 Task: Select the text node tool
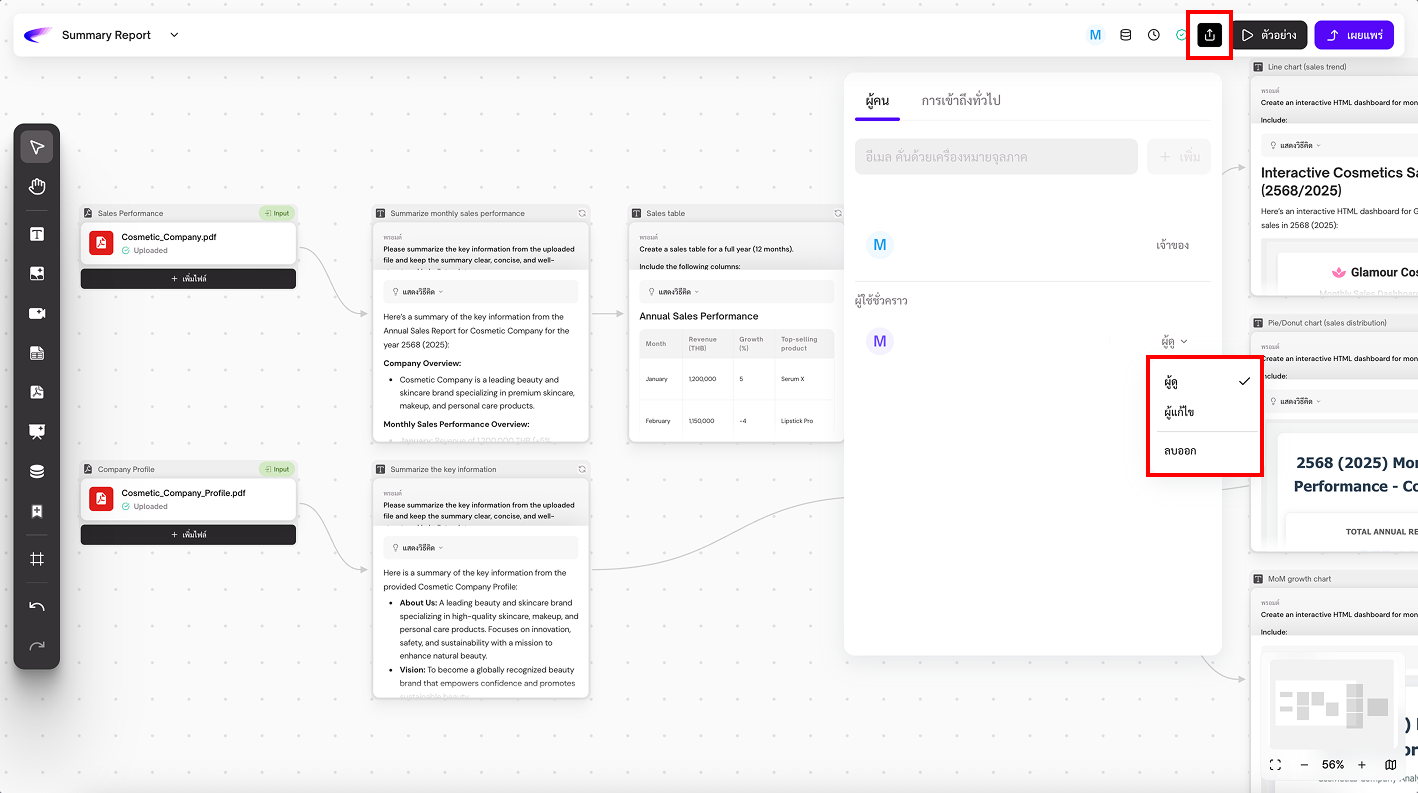pos(37,234)
